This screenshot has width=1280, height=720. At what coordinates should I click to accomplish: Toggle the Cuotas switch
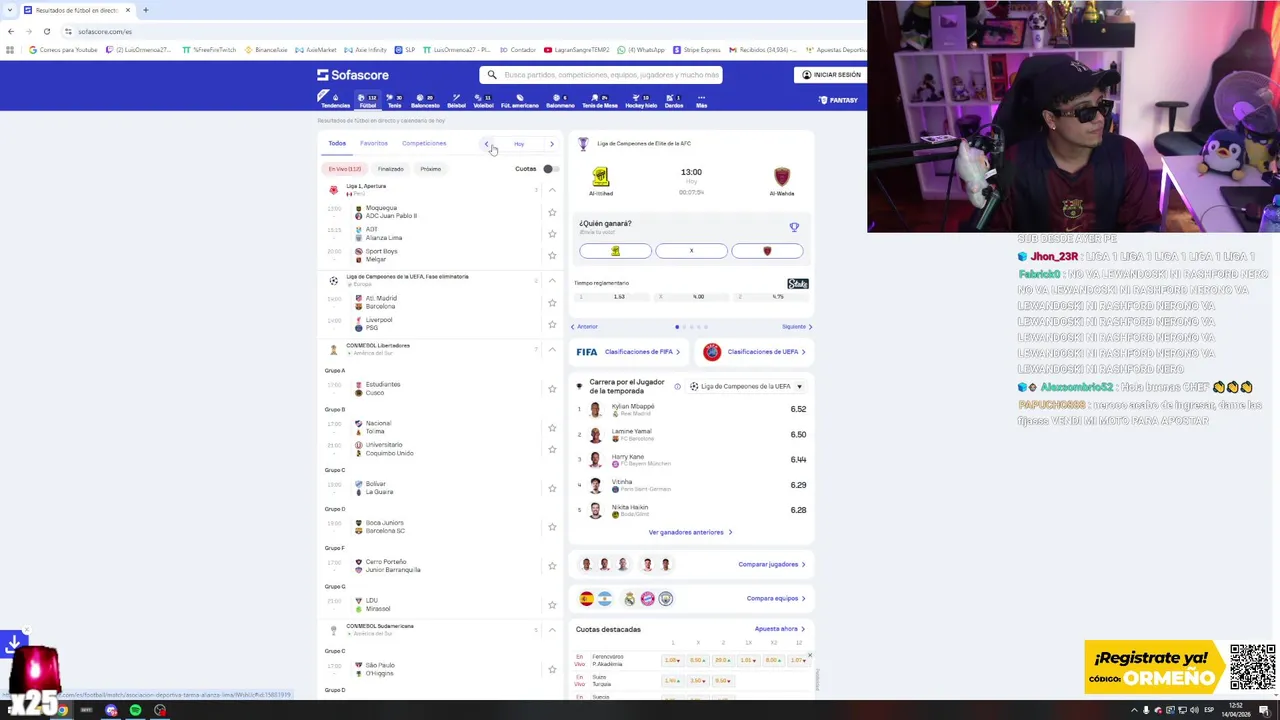pyautogui.click(x=549, y=169)
